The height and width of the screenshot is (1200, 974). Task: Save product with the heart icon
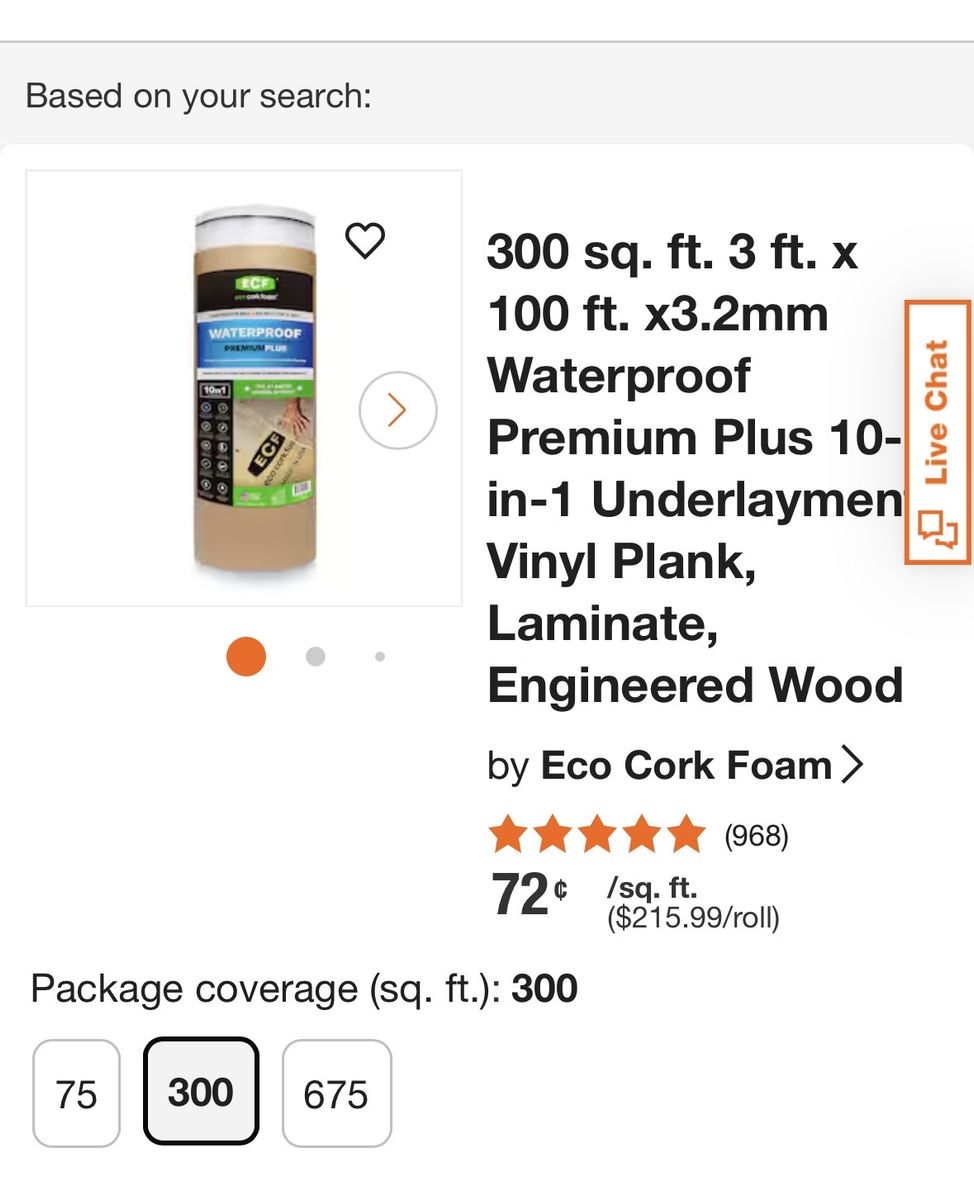pyautogui.click(x=365, y=241)
